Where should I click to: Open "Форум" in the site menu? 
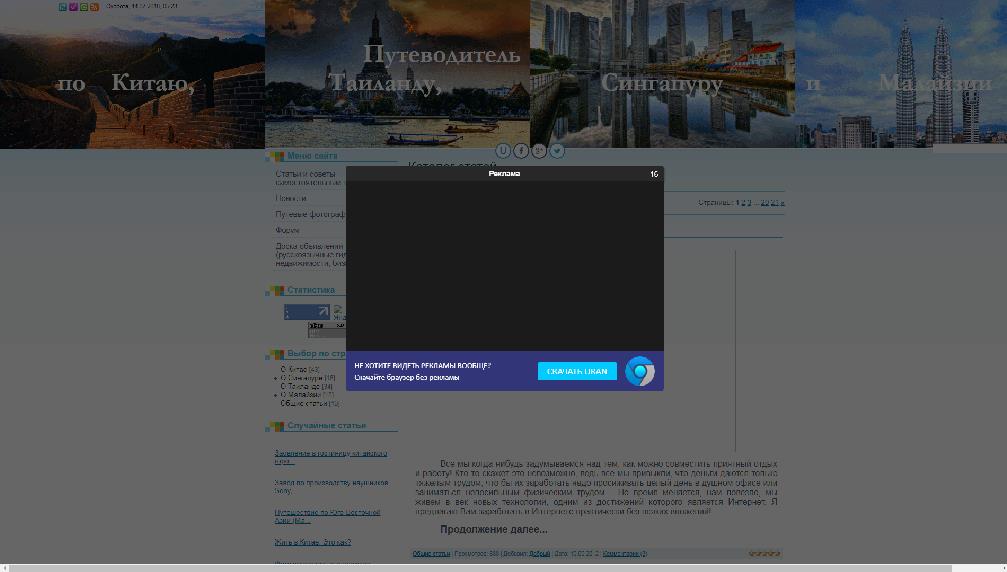(x=288, y=230)
